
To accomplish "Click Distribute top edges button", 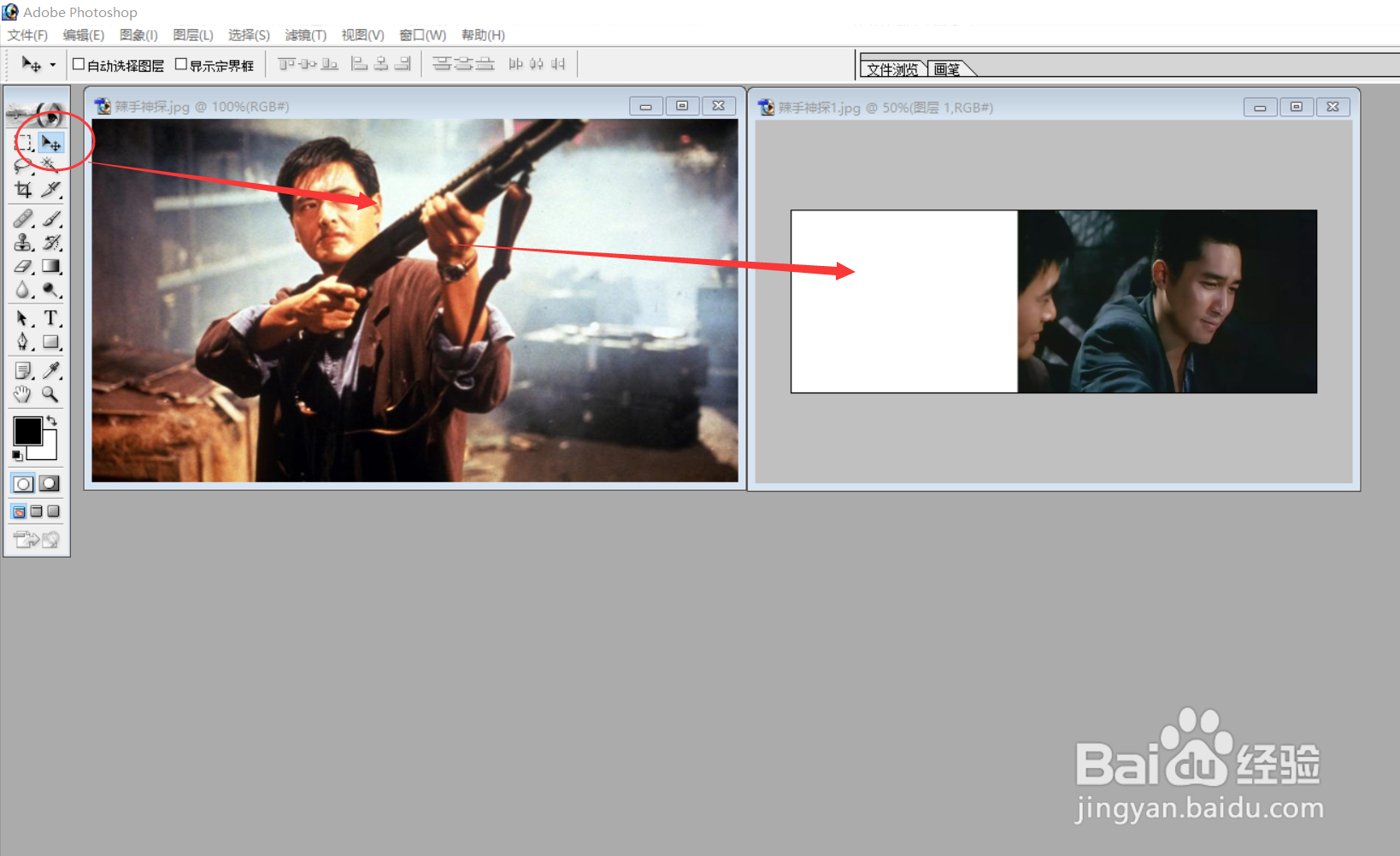I will pyautogui.click(x=441, y=64).
